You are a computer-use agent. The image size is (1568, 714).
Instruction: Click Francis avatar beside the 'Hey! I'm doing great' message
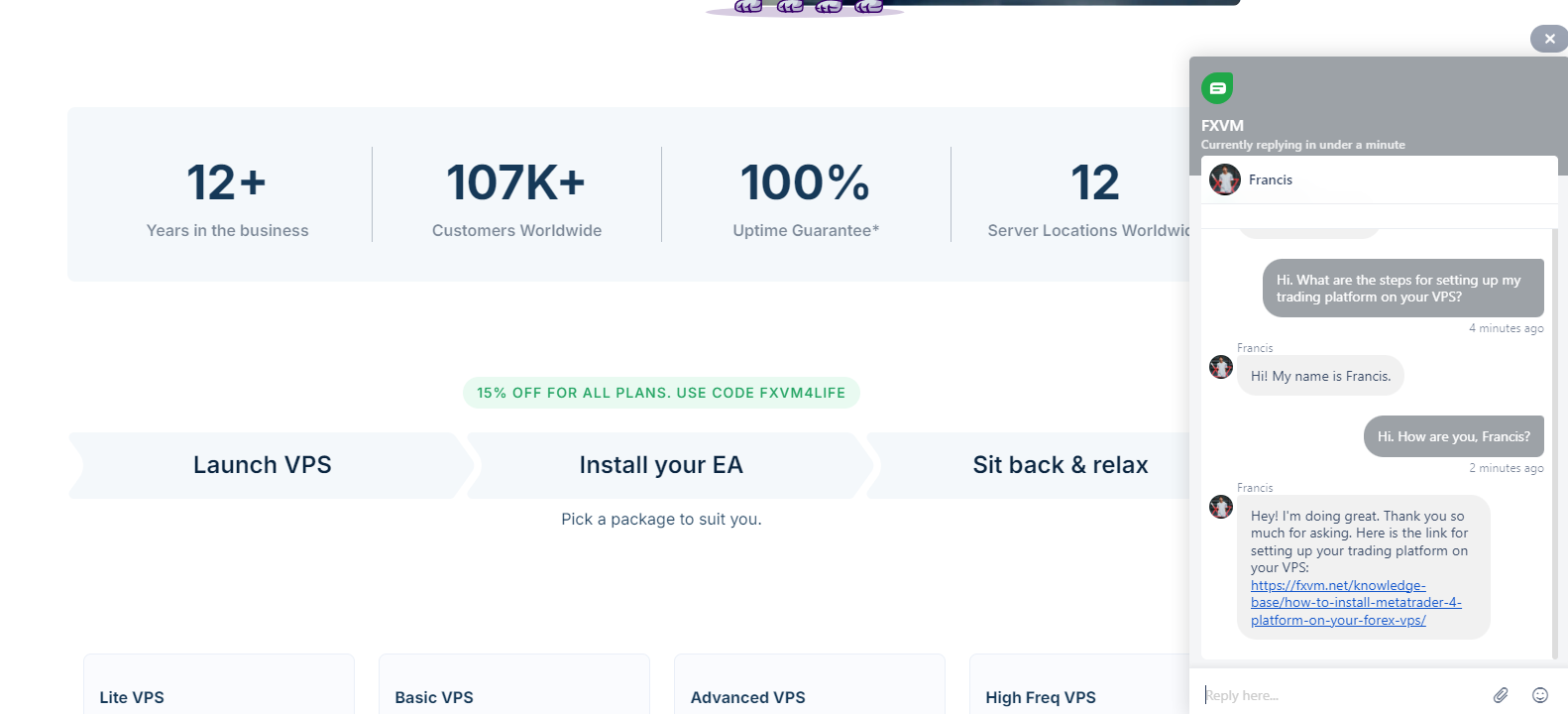point(1221,507)
